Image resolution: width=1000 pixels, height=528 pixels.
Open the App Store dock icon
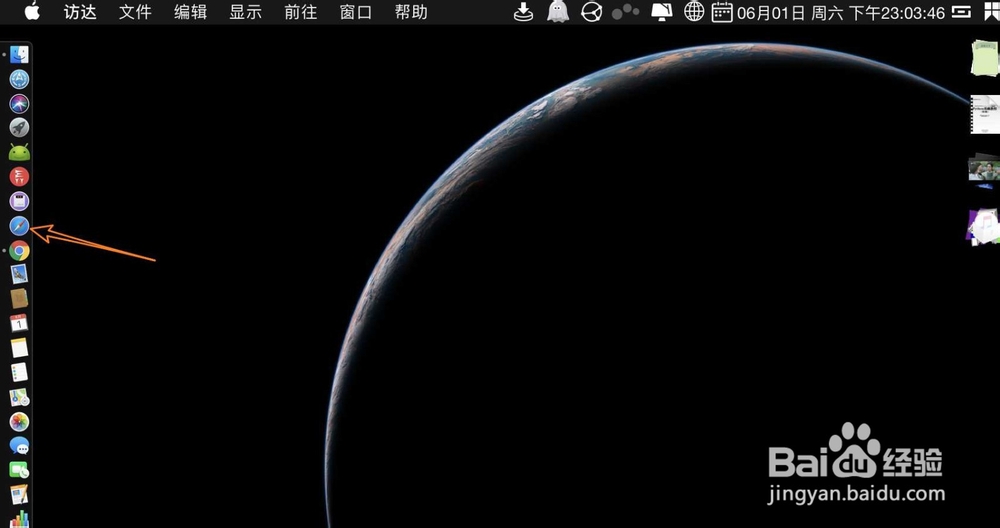click(x=19, y=79)
